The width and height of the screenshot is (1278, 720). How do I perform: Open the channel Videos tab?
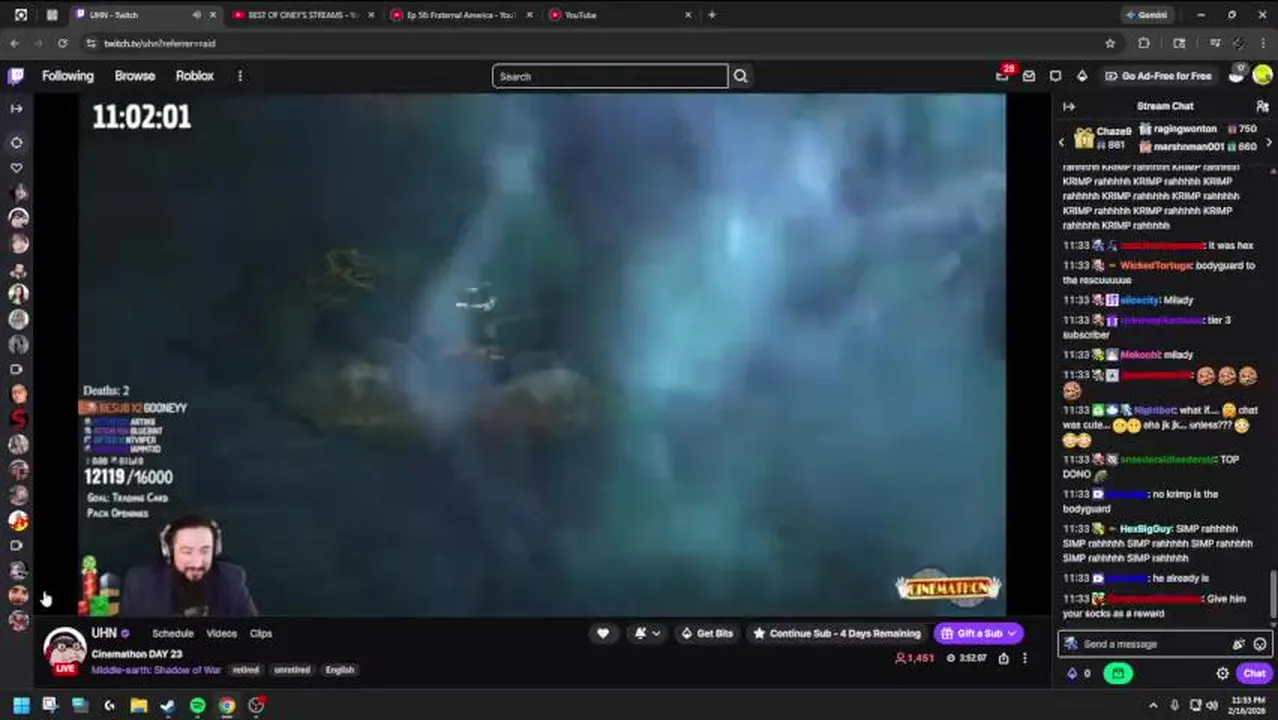(x=221, y=634)
